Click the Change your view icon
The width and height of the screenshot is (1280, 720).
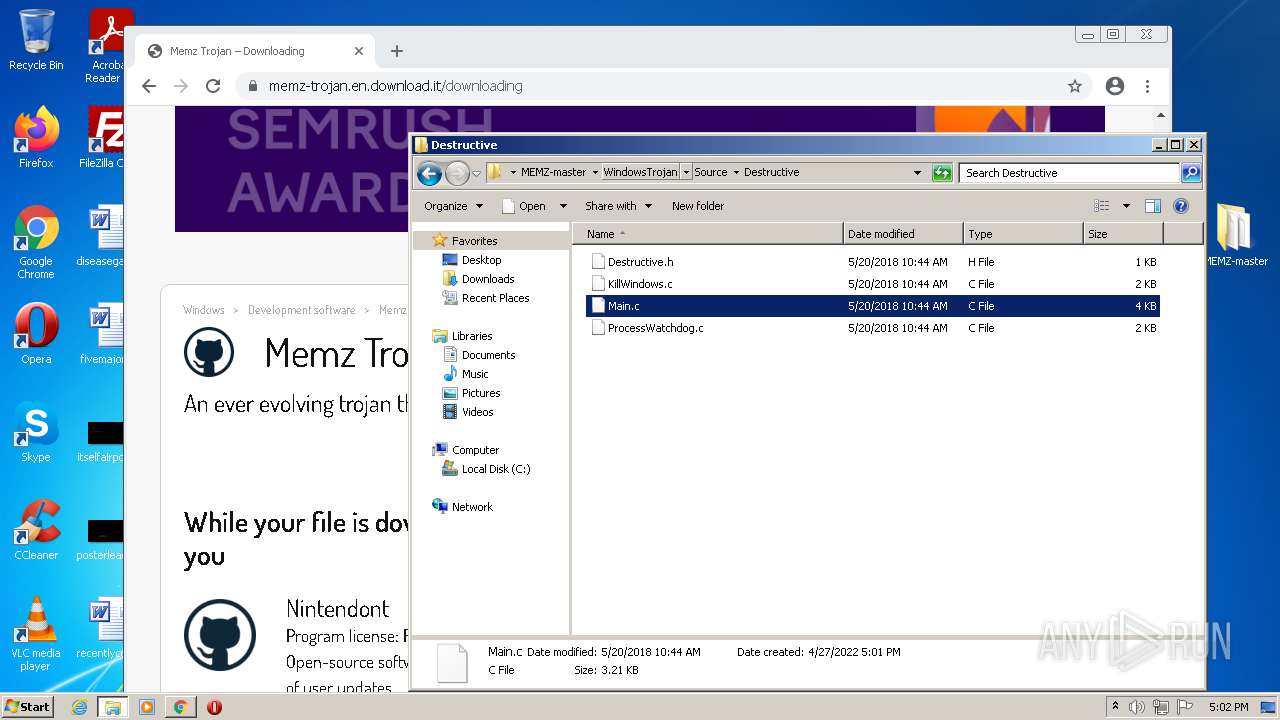1102,206
